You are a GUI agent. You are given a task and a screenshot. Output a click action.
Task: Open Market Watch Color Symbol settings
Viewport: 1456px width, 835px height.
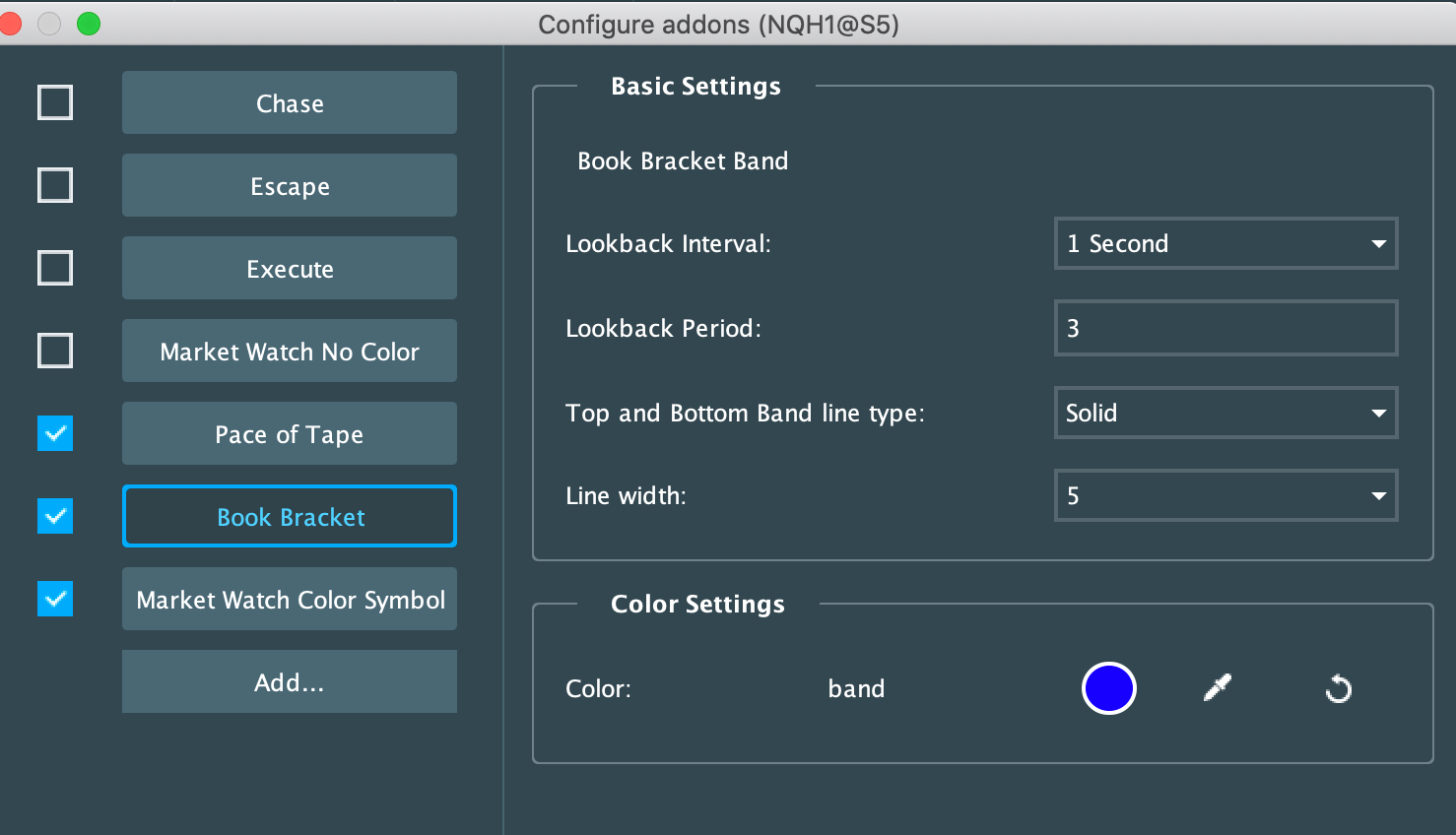pyautogui.click(x=289, y=599)
